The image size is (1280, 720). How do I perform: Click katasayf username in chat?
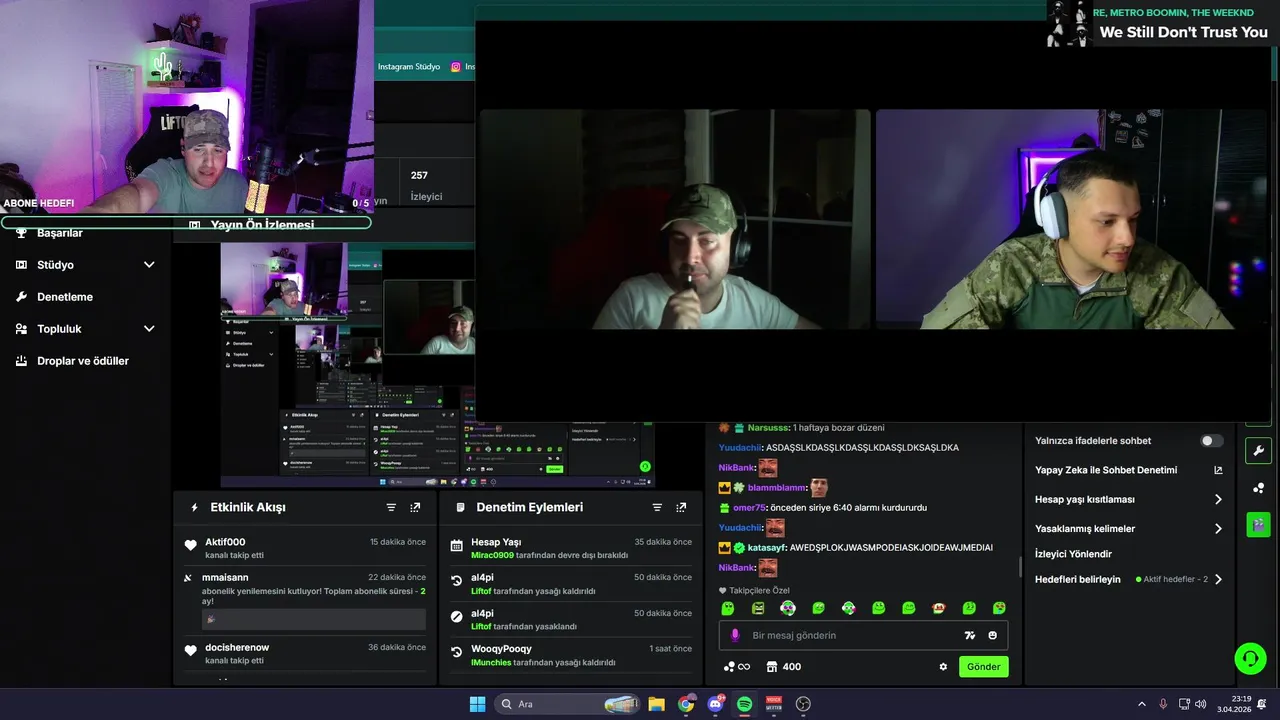click(x=767, y=548)
